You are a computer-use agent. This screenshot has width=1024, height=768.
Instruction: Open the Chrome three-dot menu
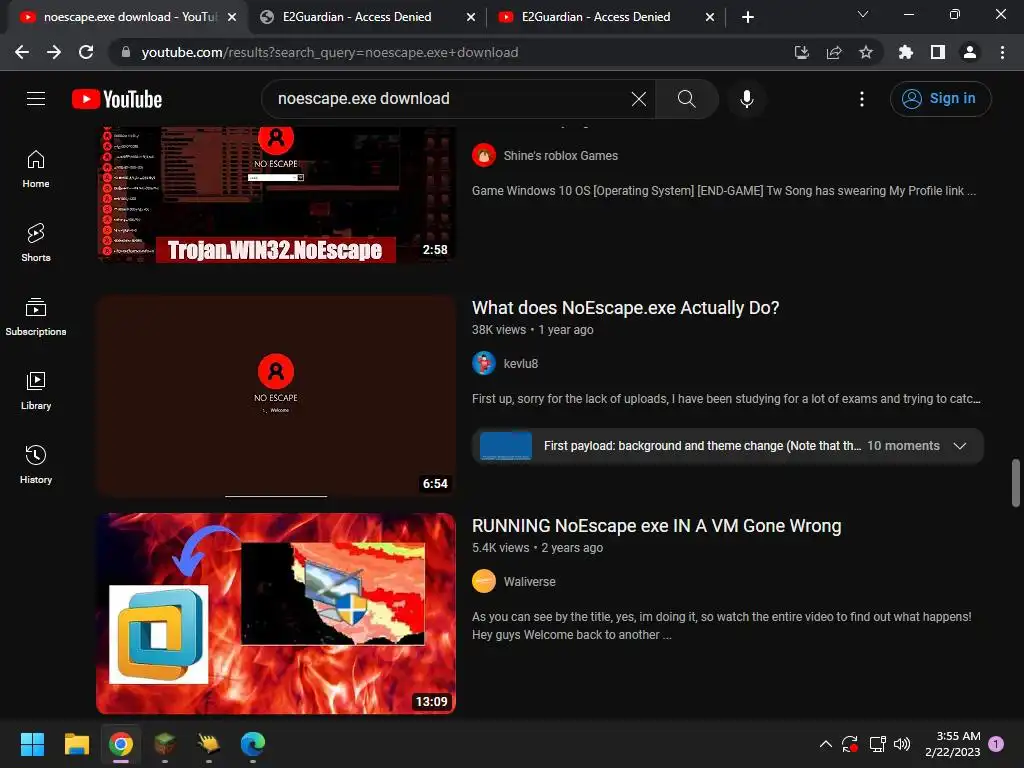click(x=1002, y=52)
